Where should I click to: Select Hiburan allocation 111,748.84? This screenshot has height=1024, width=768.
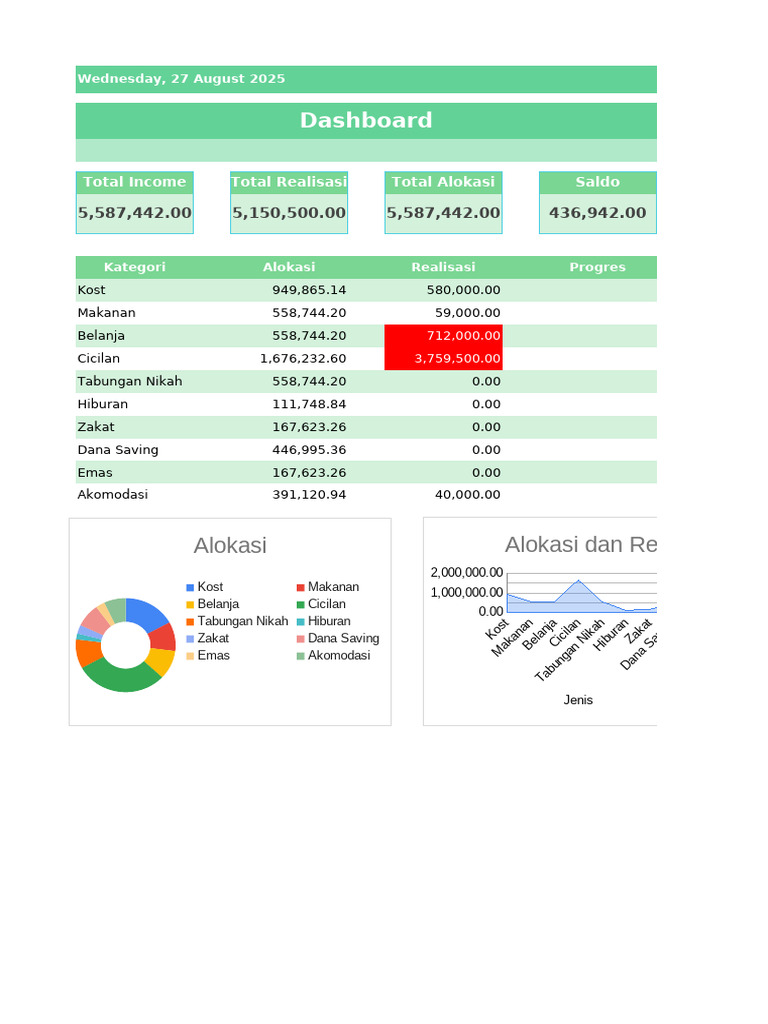point(289,404)
